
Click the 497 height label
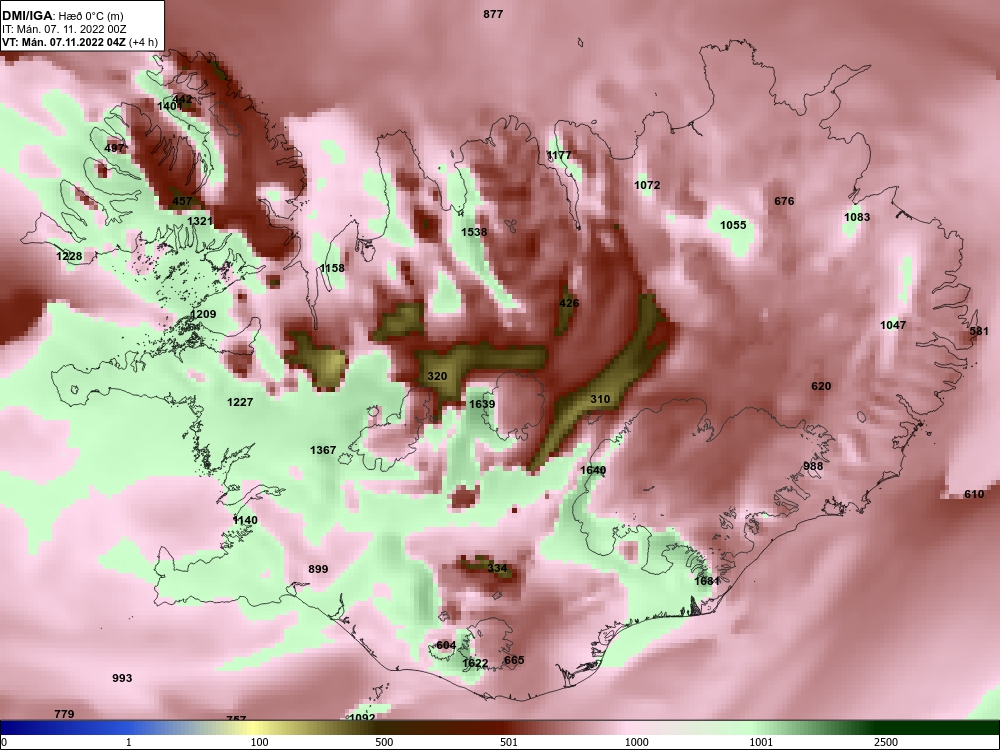tap(114, 148)
